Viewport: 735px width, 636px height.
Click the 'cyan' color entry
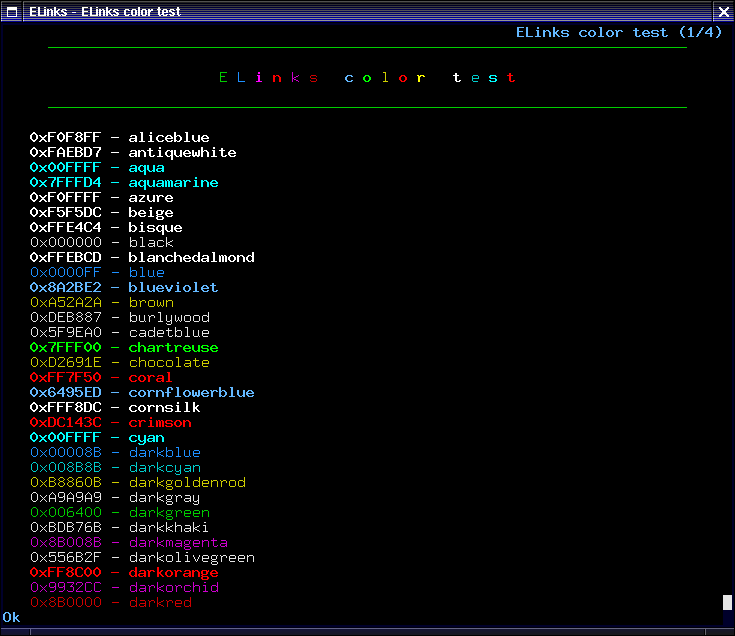tap(97, 437)
